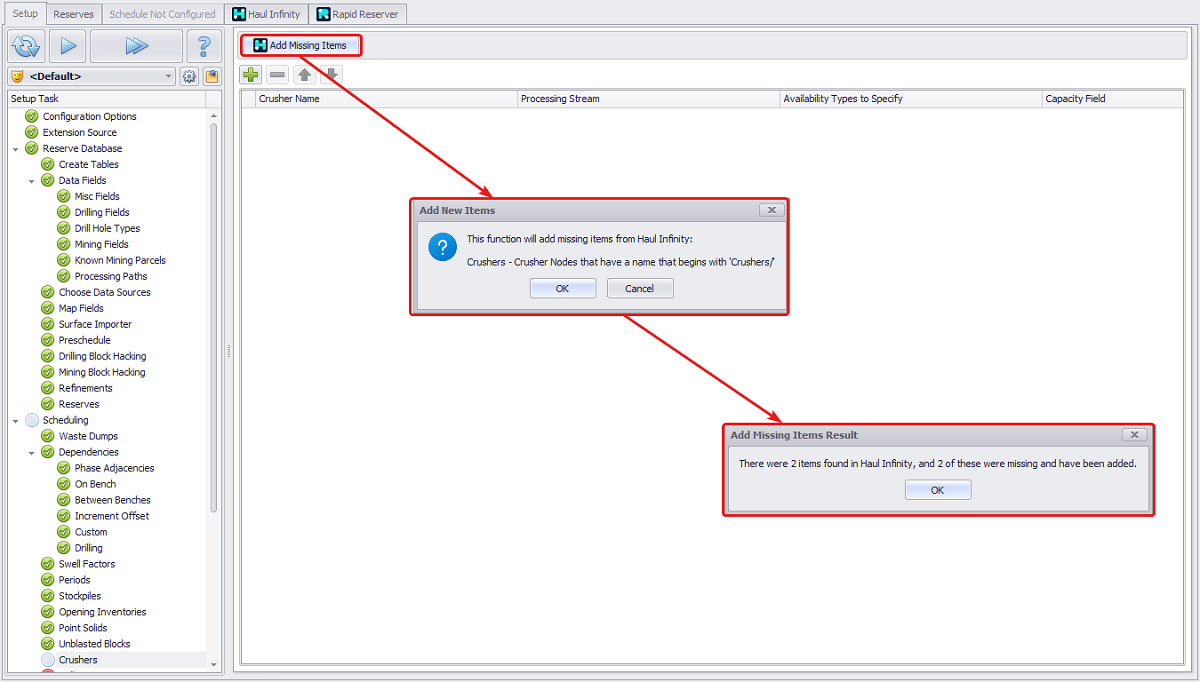
Task: Run the single-step play button
Action: (67, 46)
